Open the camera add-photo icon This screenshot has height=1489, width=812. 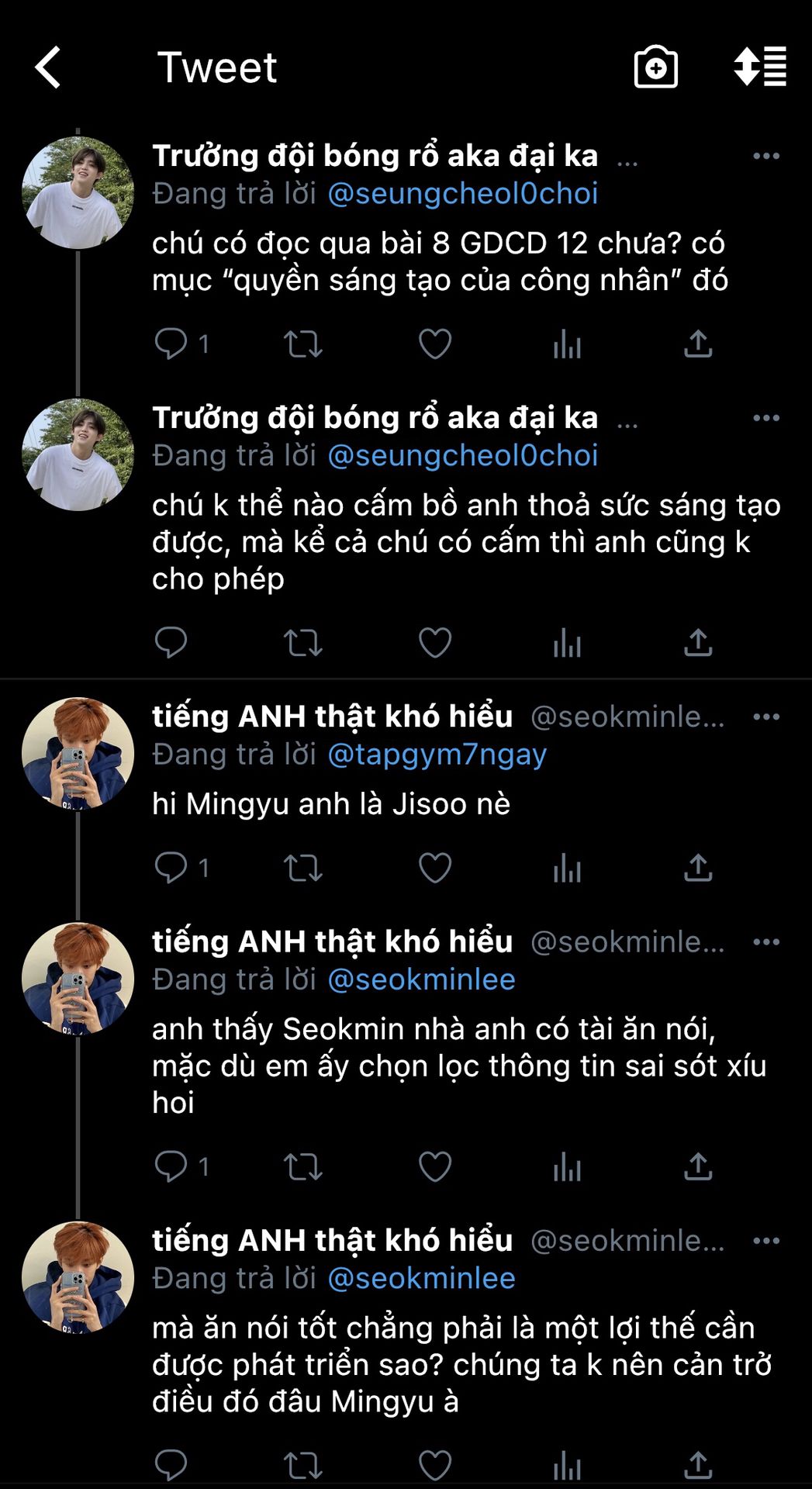coord(656,67)
